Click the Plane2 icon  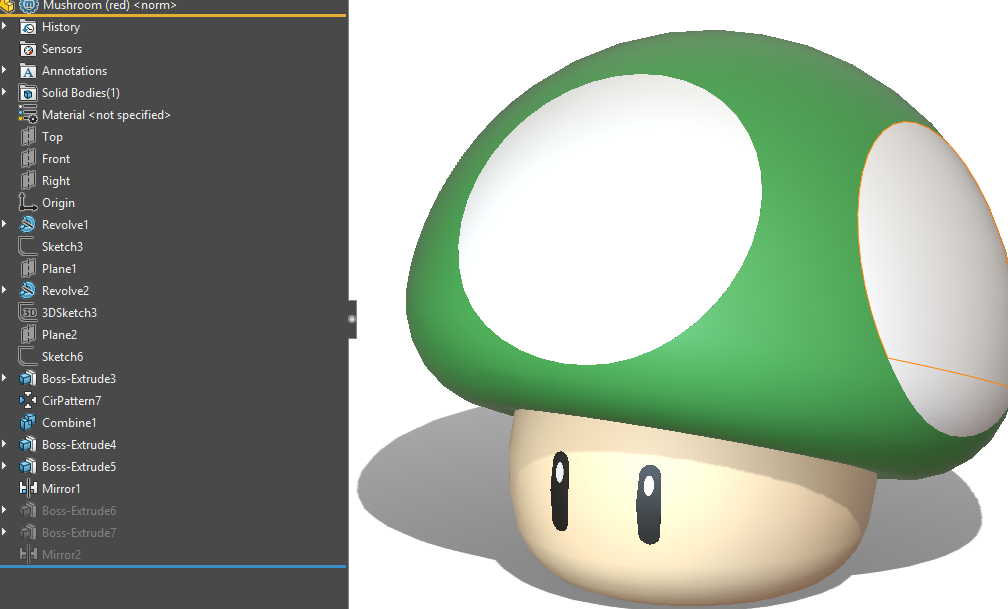[x=28, y=334]
